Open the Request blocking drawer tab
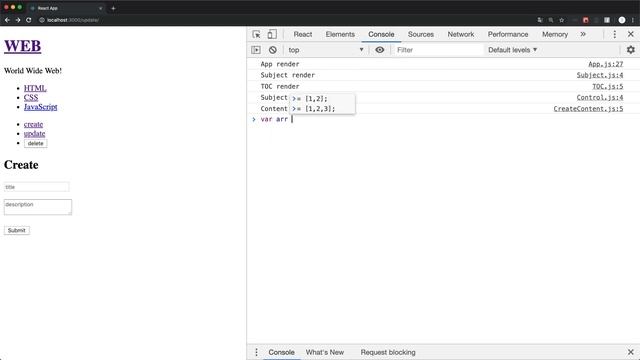Viewport: 640px width, 360px height. [388, 352]
